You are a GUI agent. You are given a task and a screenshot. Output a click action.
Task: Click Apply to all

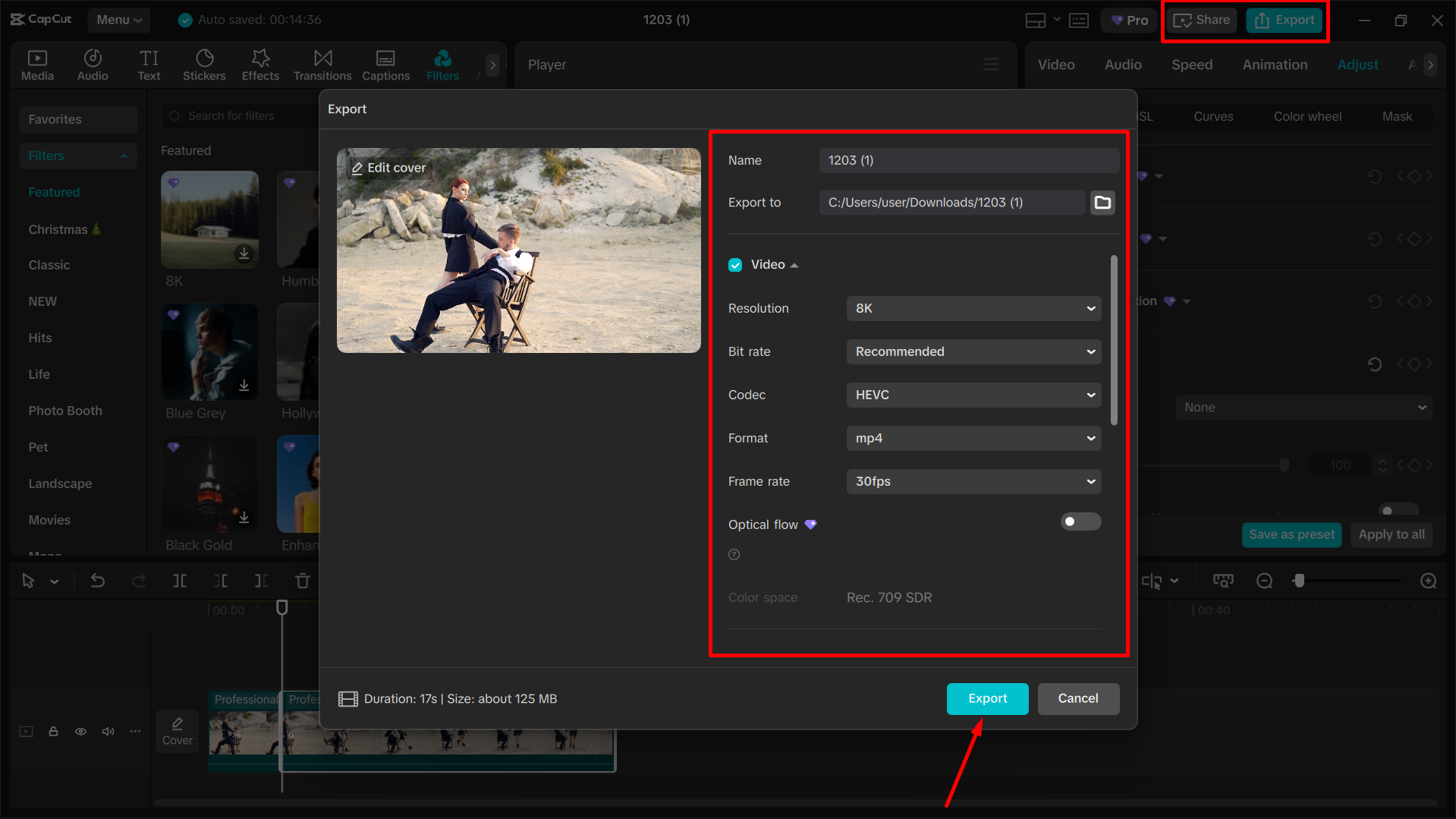1391,534
